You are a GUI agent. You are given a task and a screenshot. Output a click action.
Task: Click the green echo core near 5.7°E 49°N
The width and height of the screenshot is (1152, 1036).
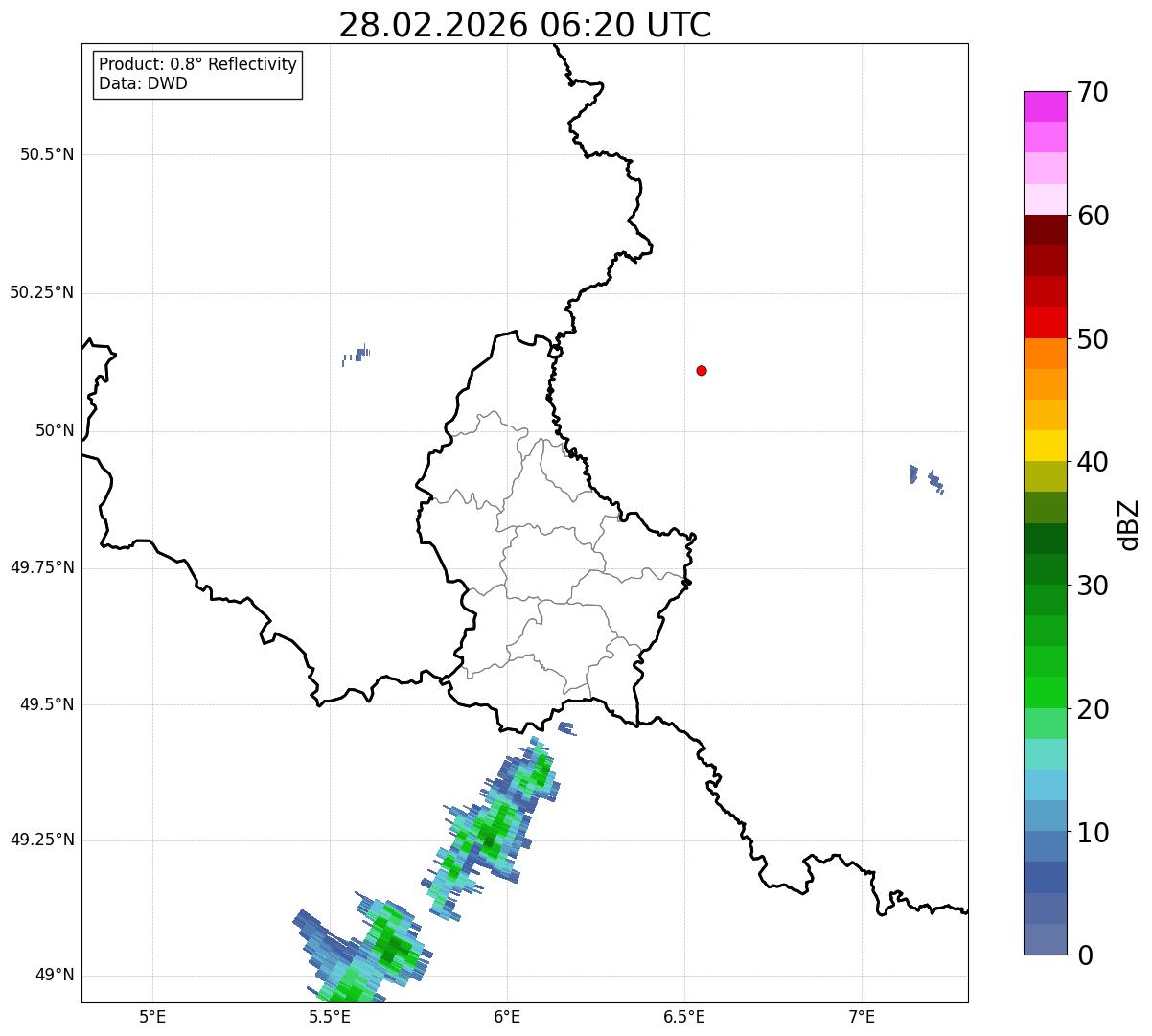coord(393,948)
